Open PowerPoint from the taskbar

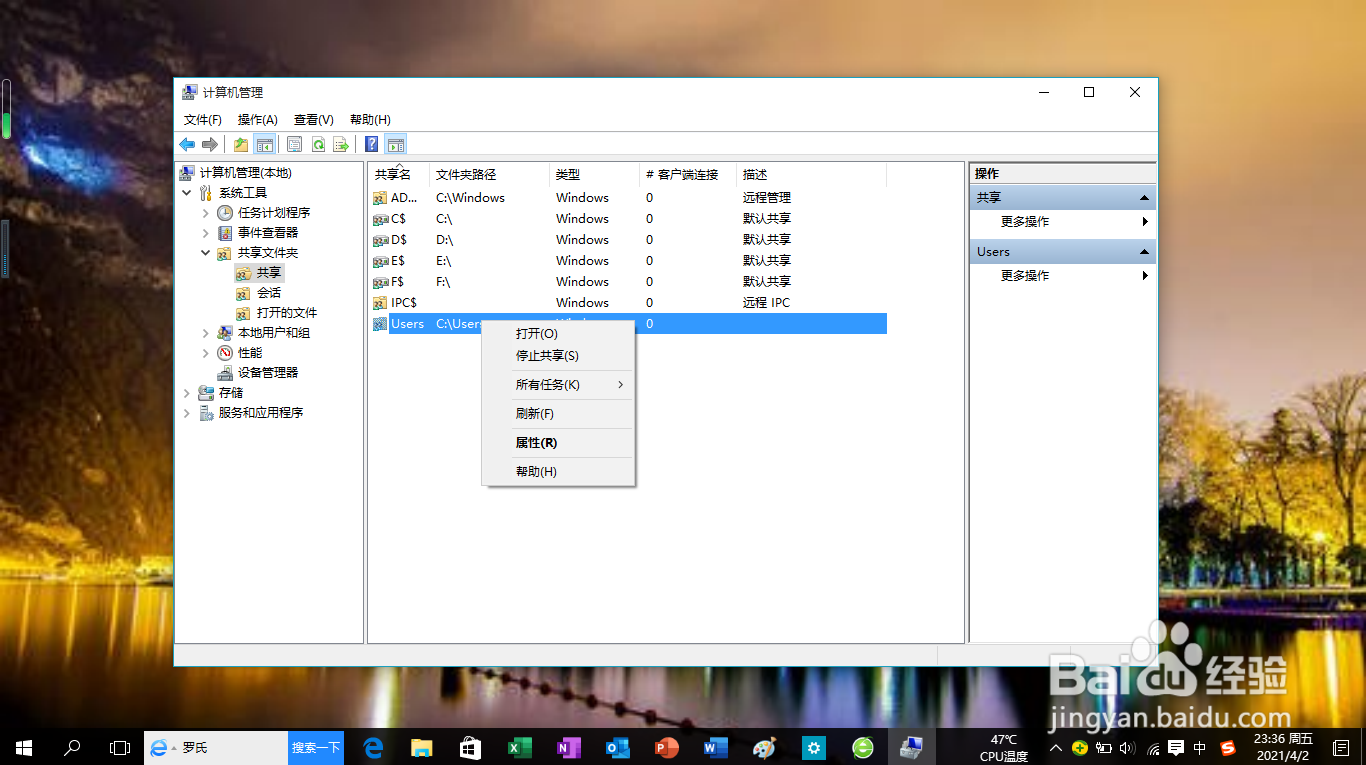[666, 747]
